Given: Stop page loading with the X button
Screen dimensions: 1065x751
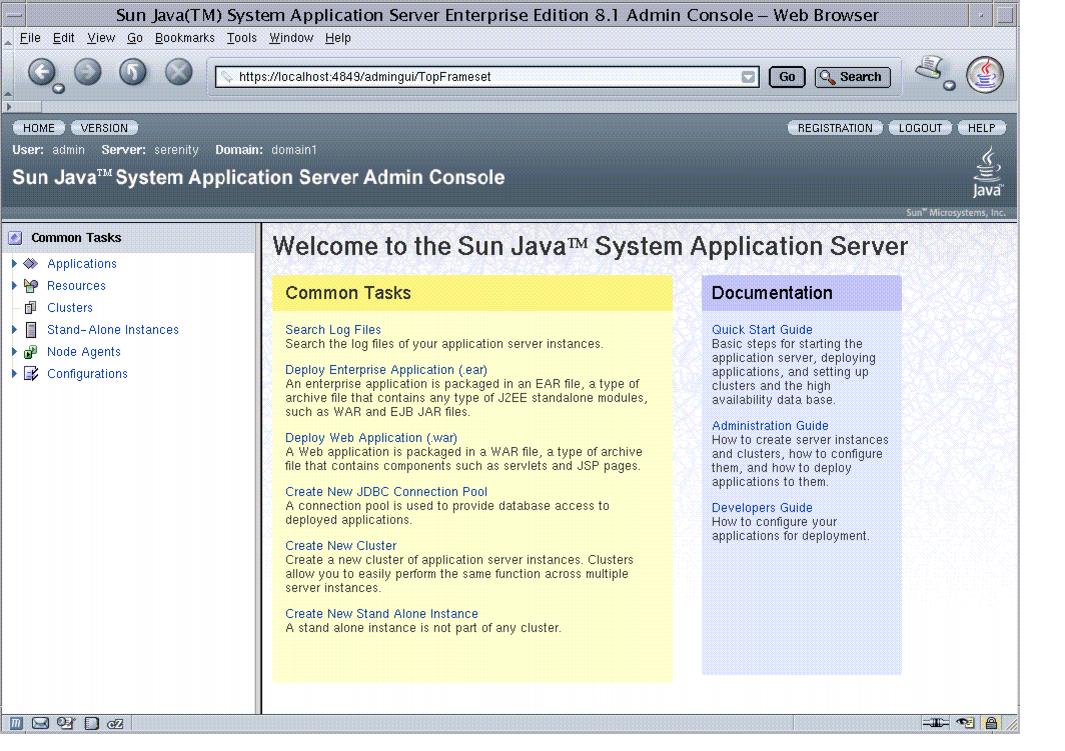Looking at the screenshot, I should tap(179, 72).
